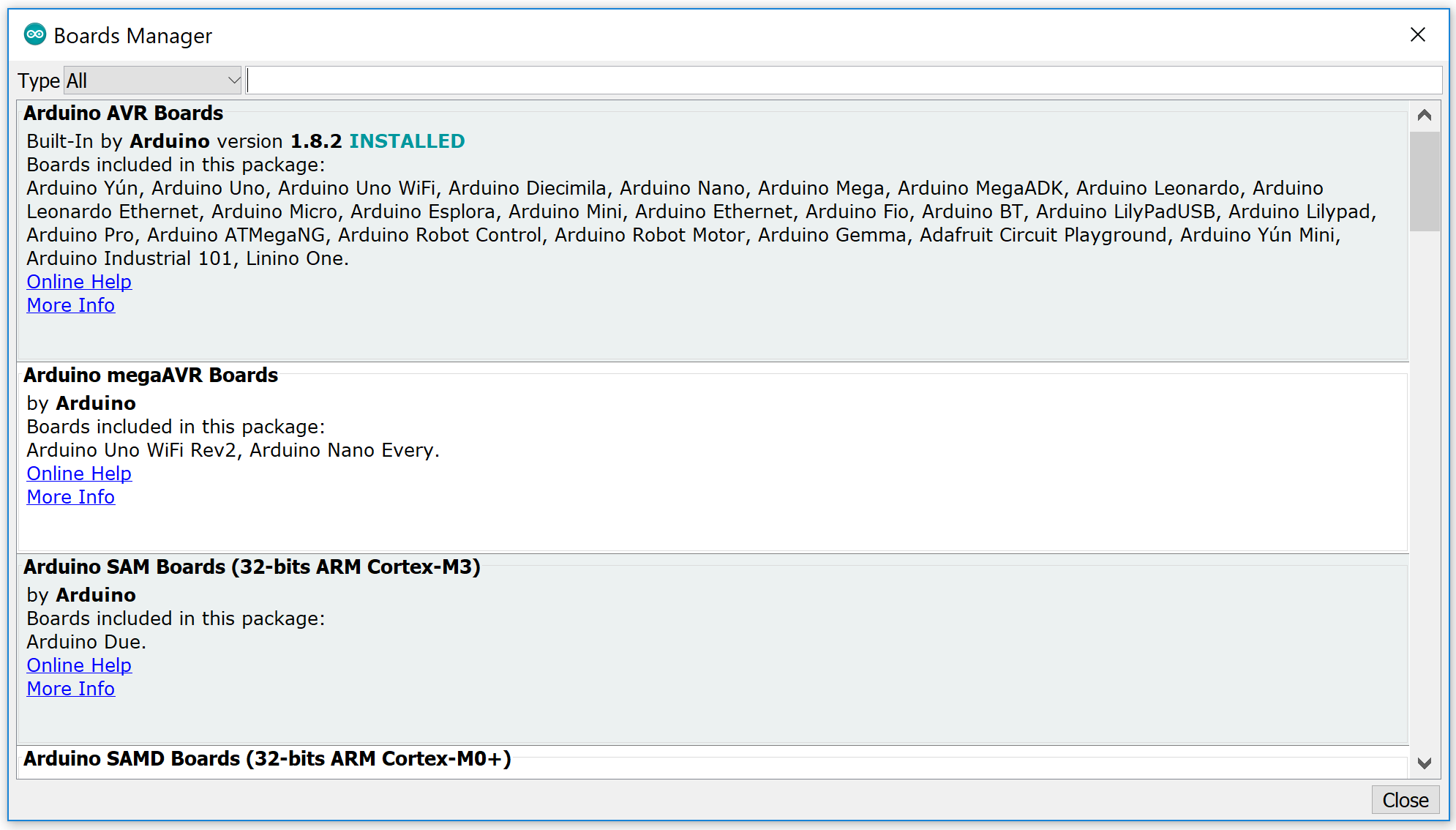Select the Arduino SAM Boards package entry

(713, 650)
